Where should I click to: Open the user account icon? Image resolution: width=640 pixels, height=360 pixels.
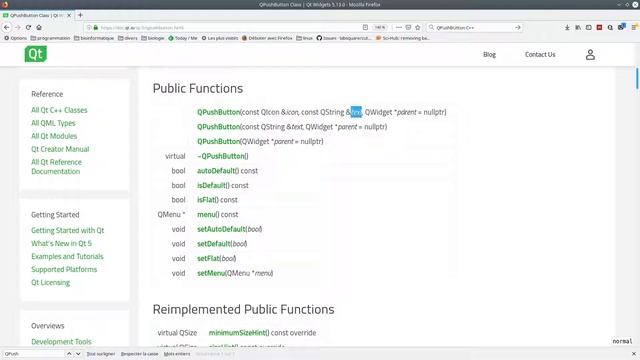590,55
